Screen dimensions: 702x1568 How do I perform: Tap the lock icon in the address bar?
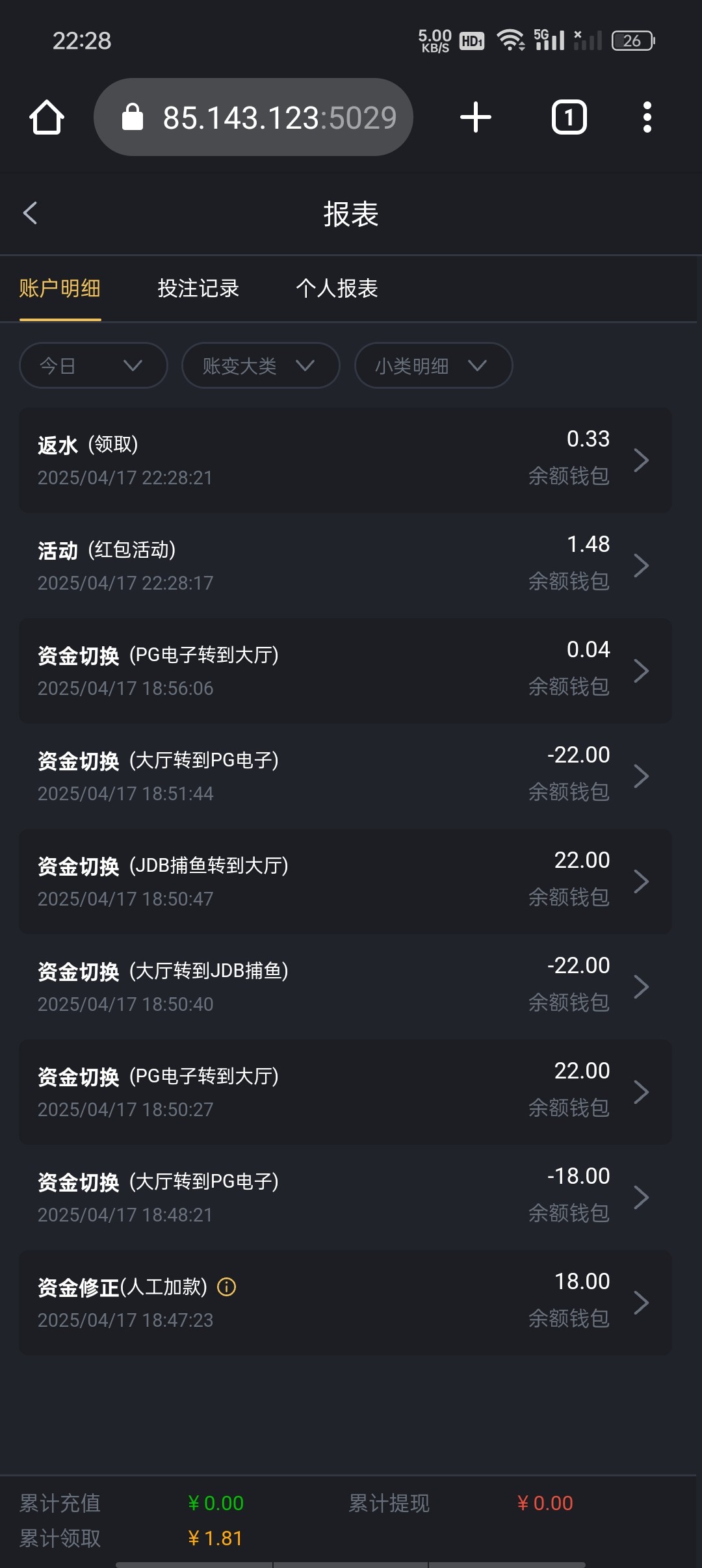[x=133, y=118]
